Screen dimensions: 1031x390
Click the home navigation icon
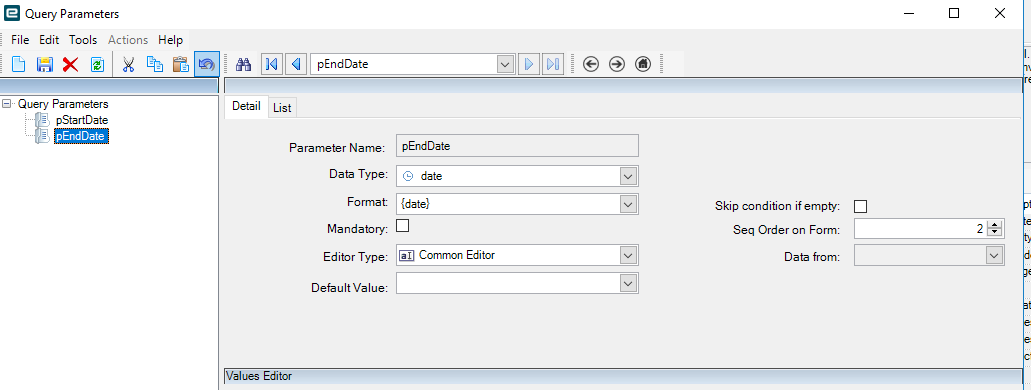[x=643, y=64]
